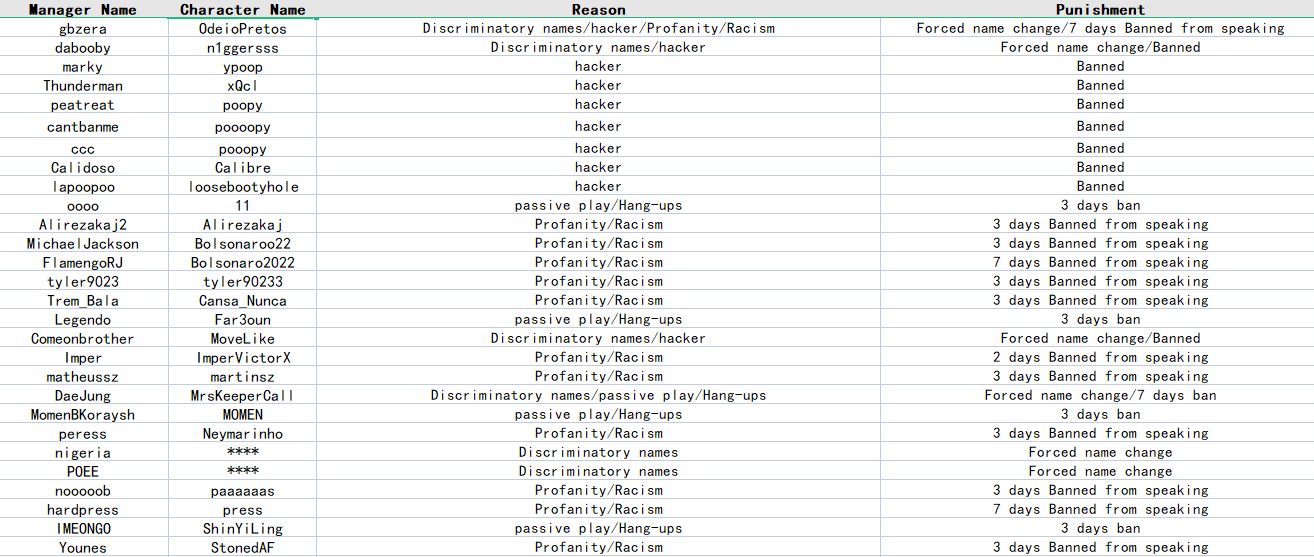Click the Punishment column header
1314x557 pixels.
click(x=1100, y=9)
